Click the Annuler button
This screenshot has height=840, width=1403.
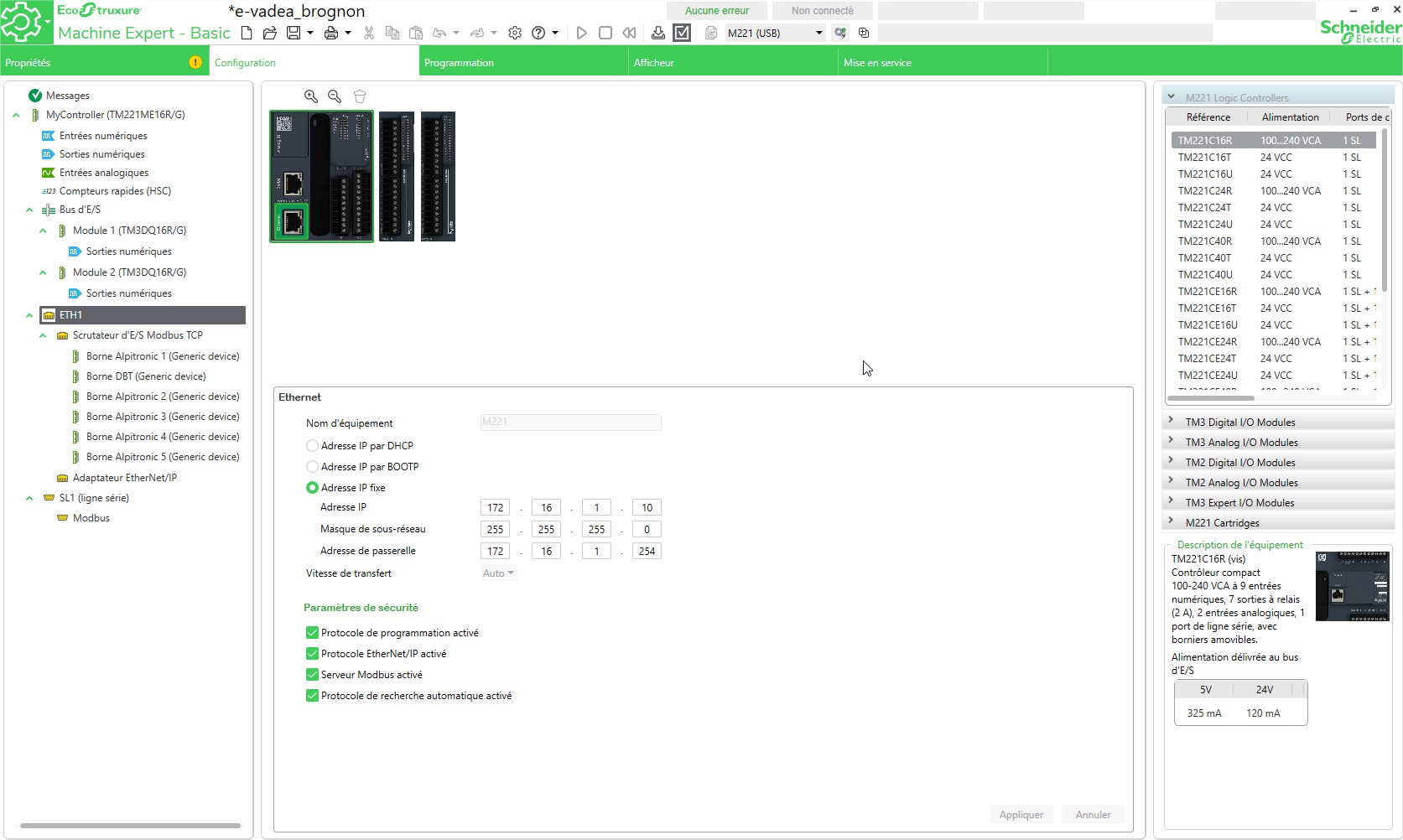[x=1093, y=815]
